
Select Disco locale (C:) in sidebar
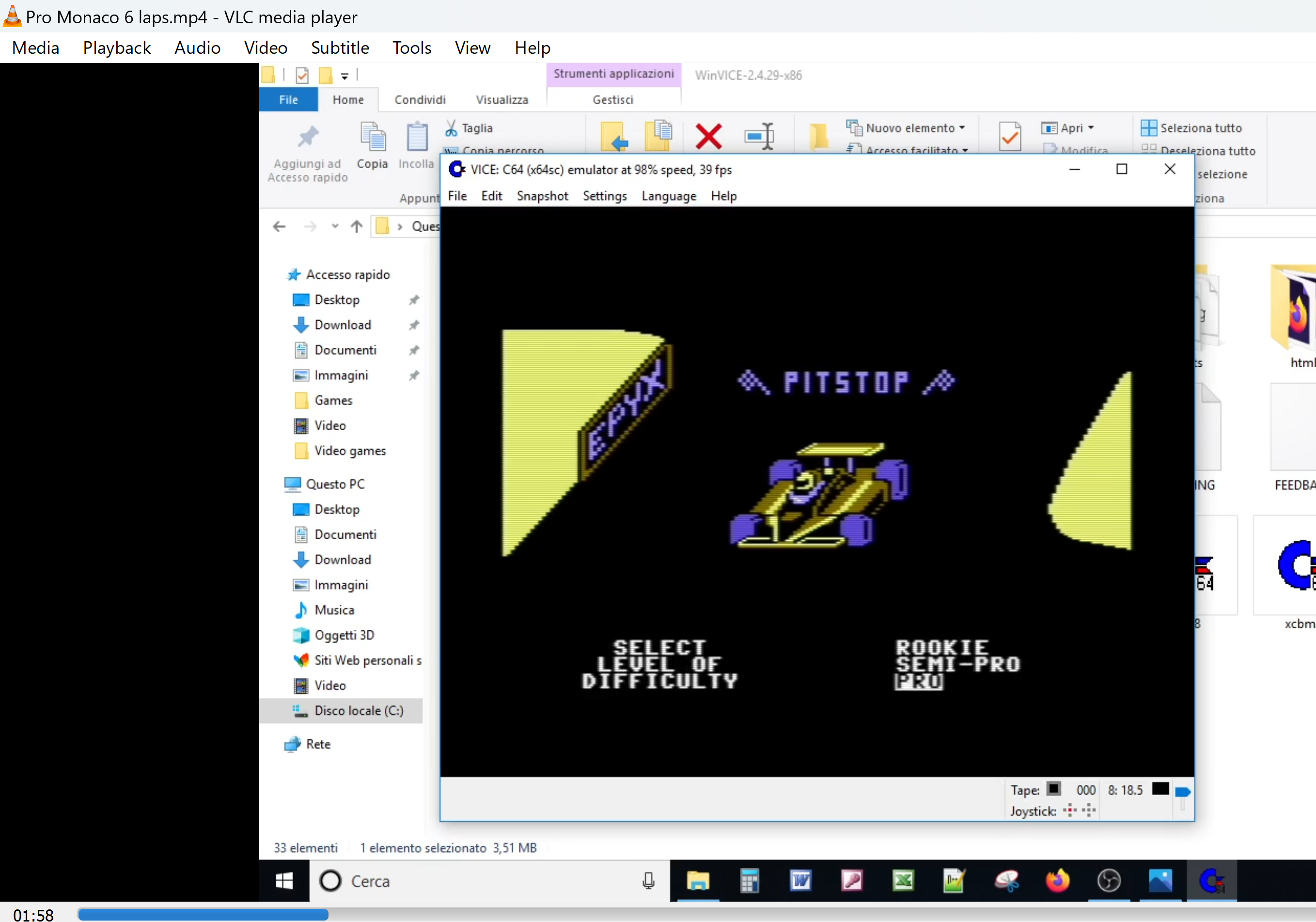358,711
